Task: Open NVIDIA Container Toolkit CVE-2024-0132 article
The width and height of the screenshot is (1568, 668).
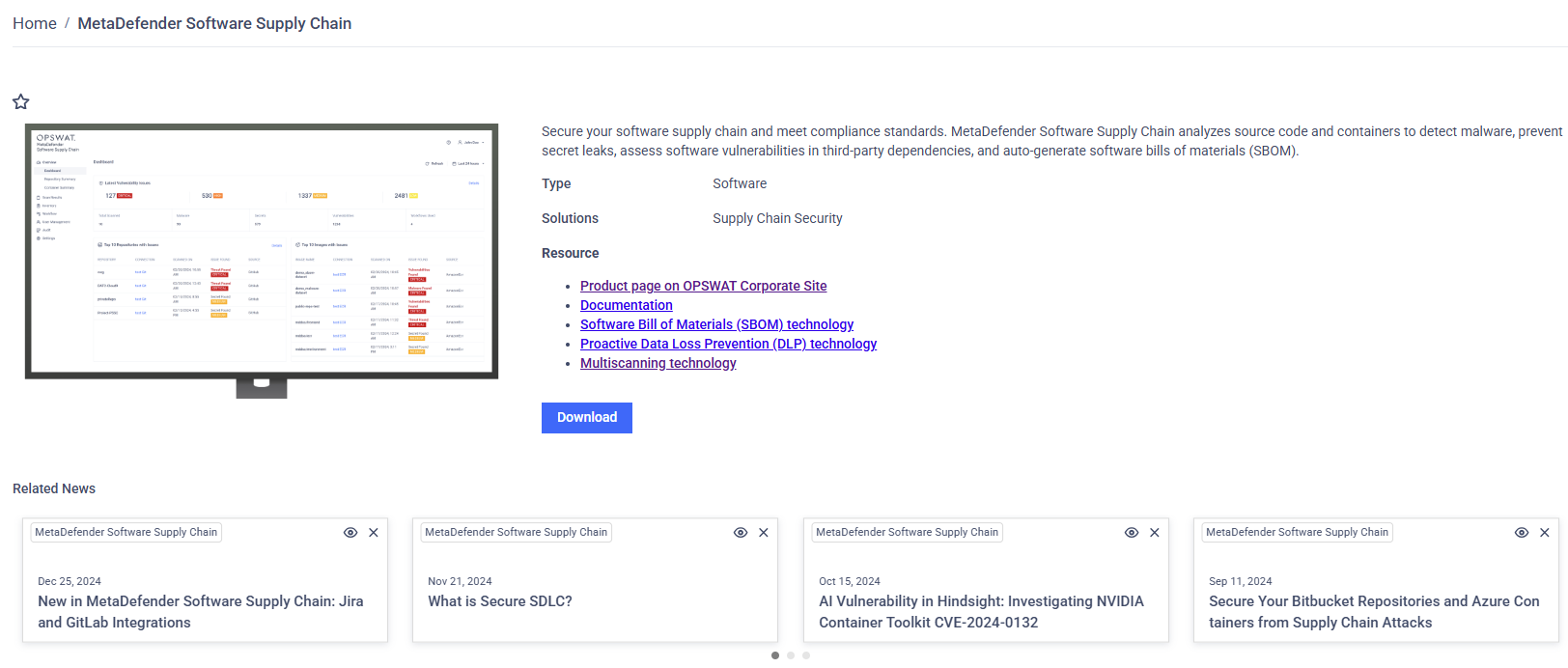Action: tap(981, 612)
